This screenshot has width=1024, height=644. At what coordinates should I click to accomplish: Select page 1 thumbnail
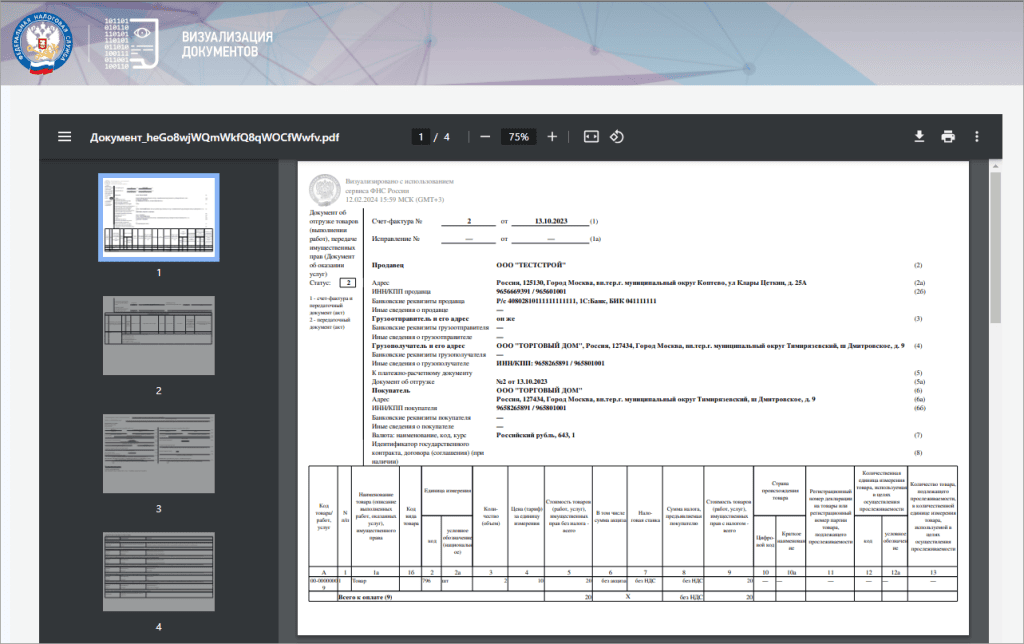[x=157, y=216]
